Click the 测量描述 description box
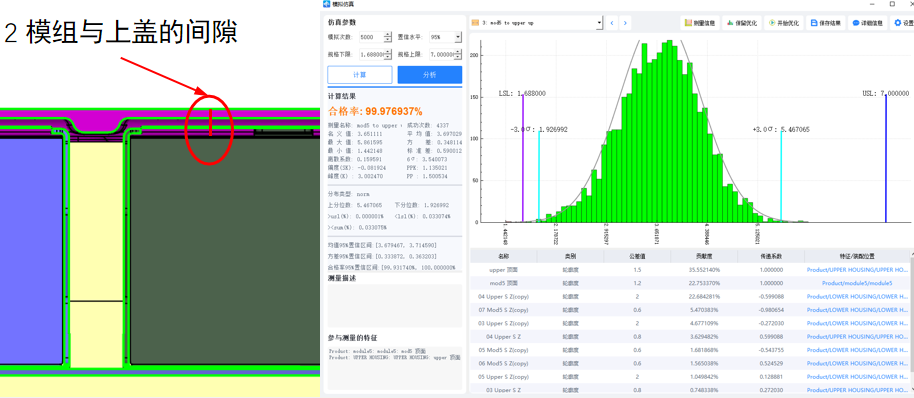The height and width of the screenshot is (398, 914). point(395,305)
